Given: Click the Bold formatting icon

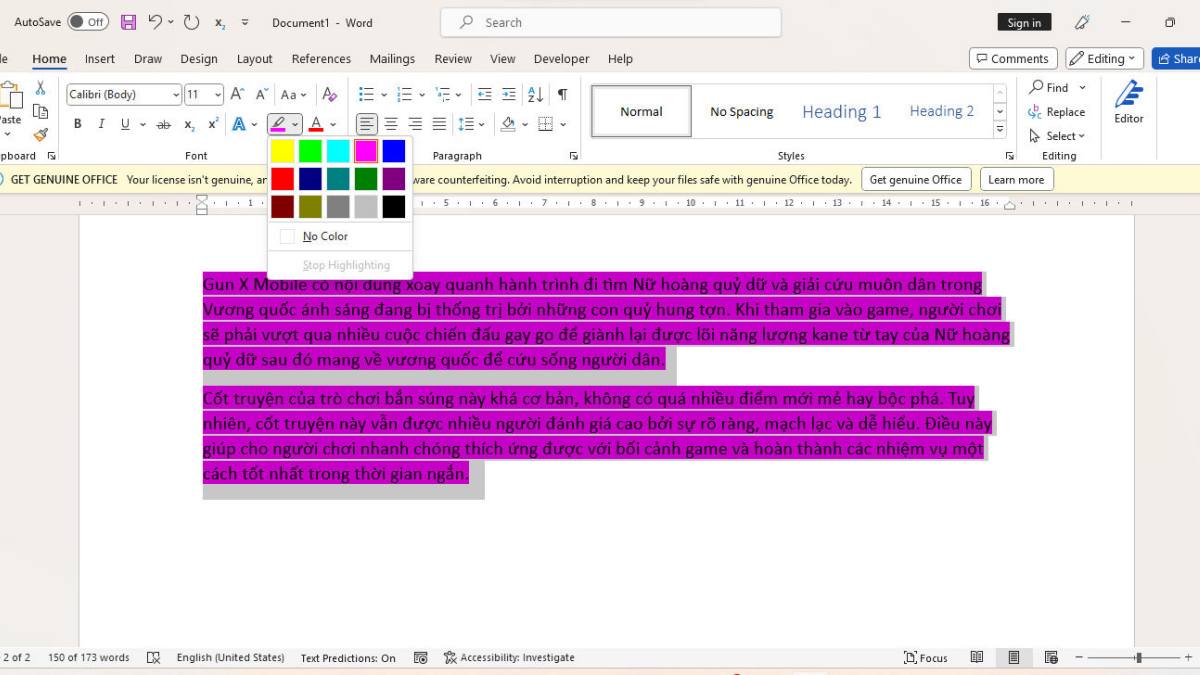Looking at the screenshot, I should tap(78, 124).
